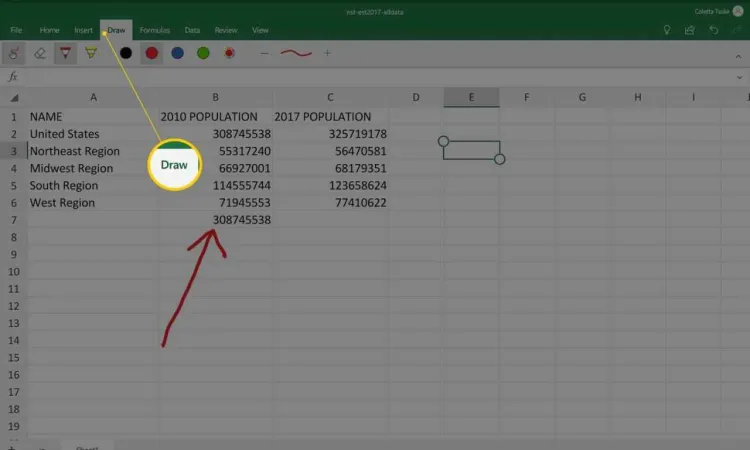Toggle the Draw with Touch tool
The image size is (750, 450).
[13, 53]
